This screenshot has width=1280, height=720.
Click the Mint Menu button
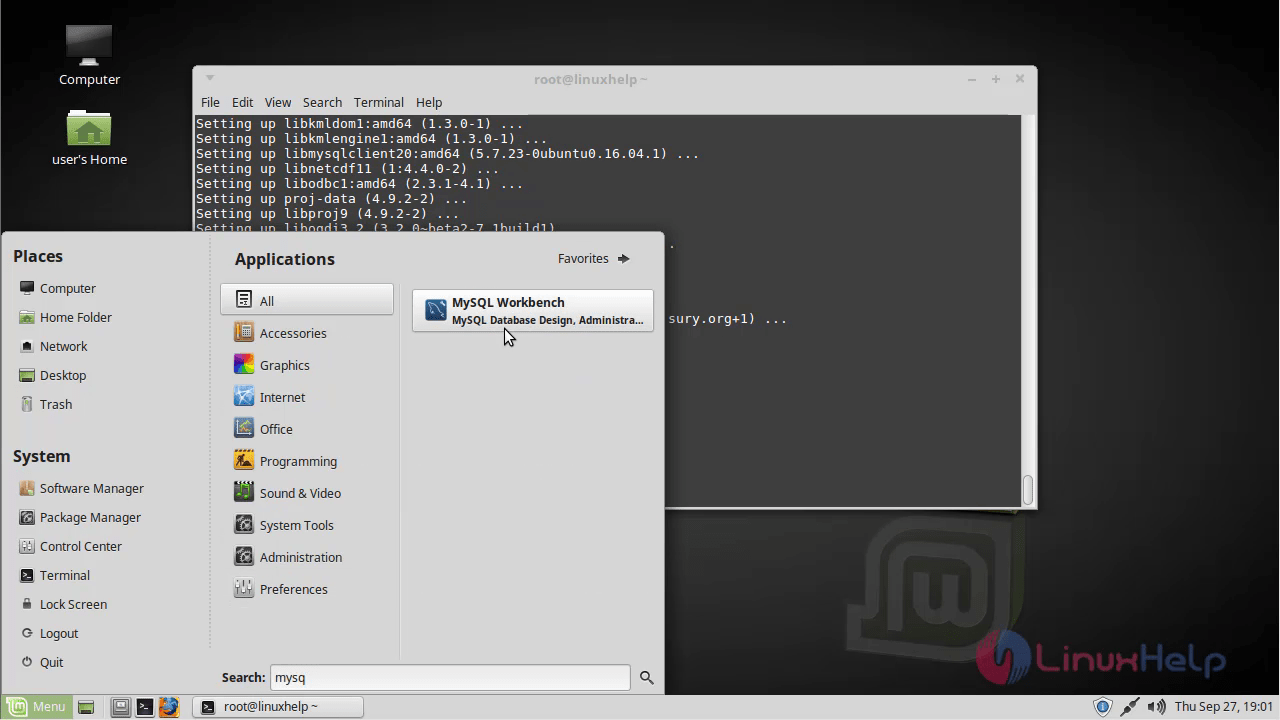(x=36, y=707)
